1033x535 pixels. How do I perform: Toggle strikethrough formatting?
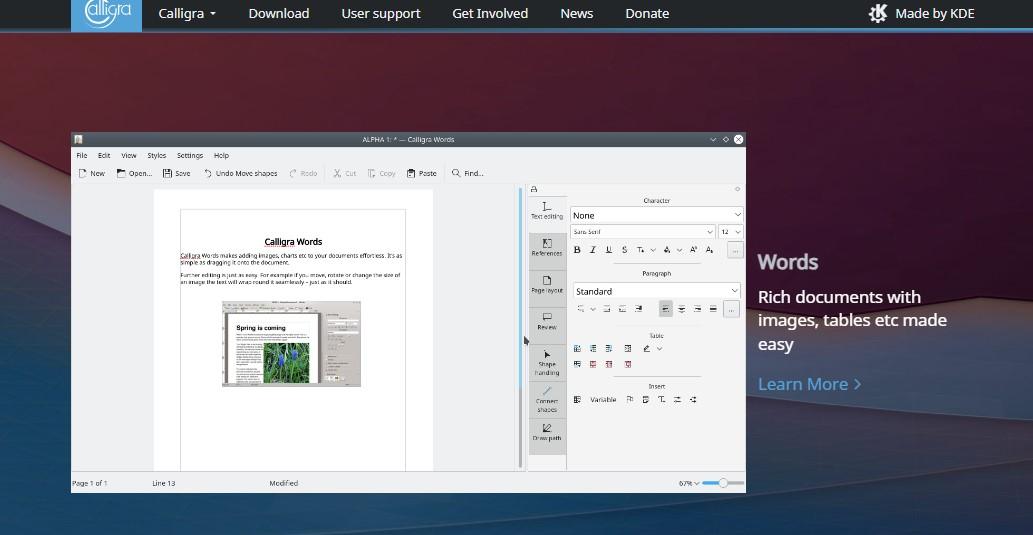click(x=625, y=250)
